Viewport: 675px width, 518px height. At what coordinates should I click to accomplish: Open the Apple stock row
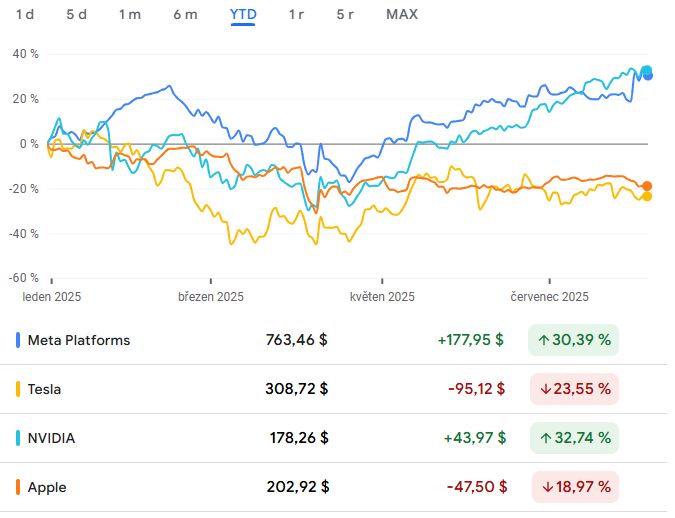tap(334, 487)
